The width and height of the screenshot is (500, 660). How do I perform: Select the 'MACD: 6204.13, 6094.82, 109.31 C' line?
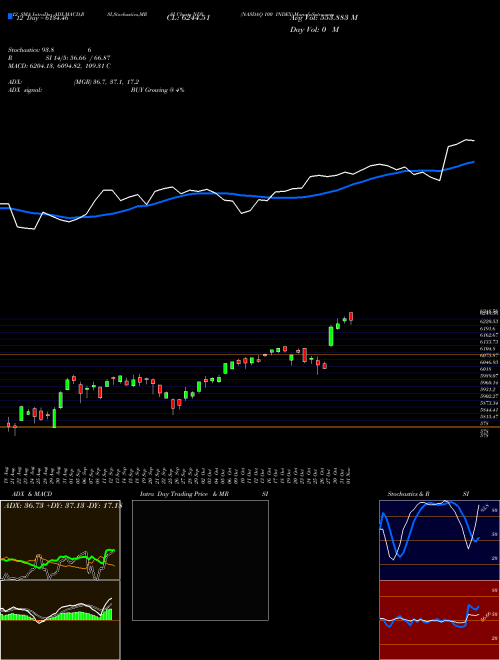tap(59, 66)
